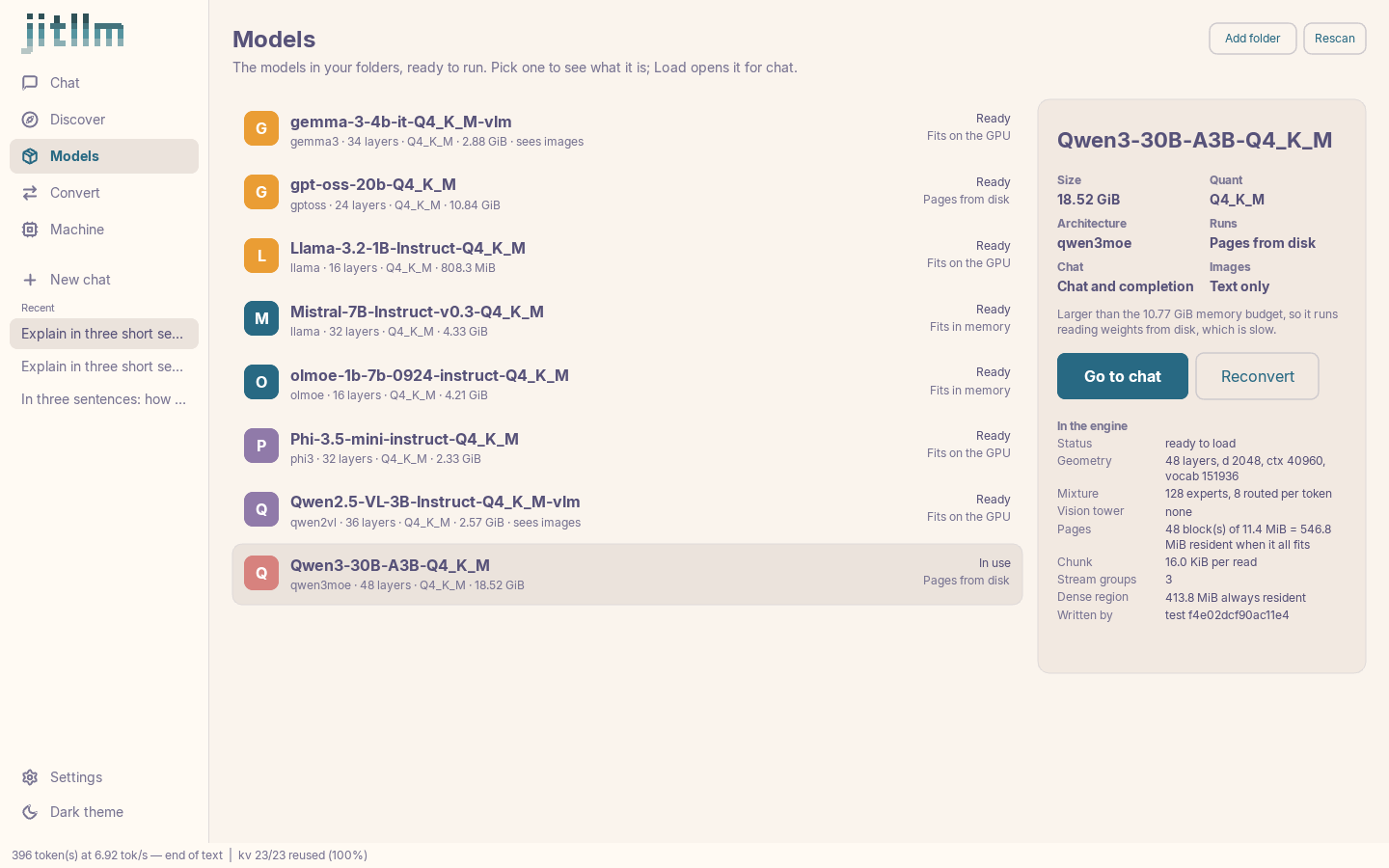This screenshot has height=868, width=1389.
Task: Click 'Fits in memory' status of Mistral-7B
Action: (x=970, y=327)
